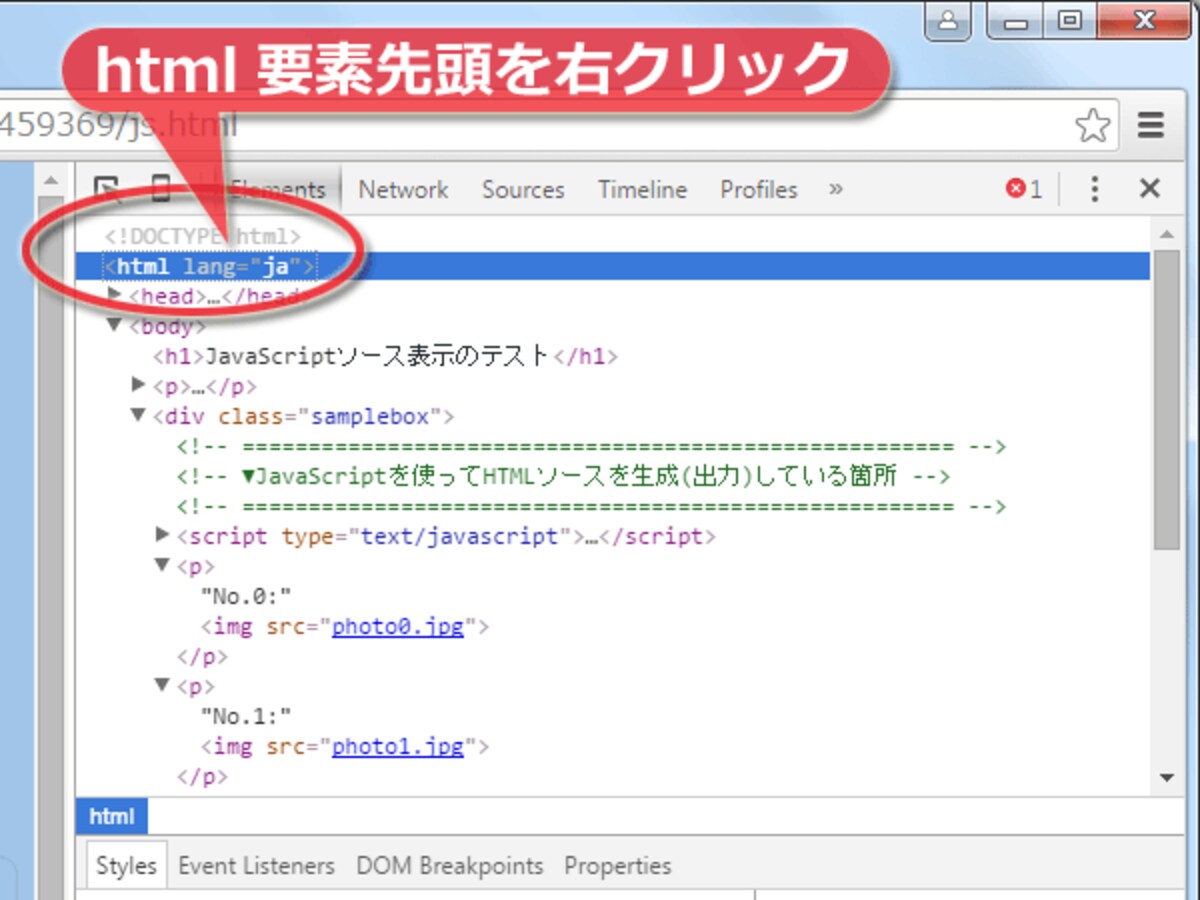Image resolution: width=1200 pixels, height=900 pixels.
Task: Open the DevTools three-dot menu
Action: 1095,189
